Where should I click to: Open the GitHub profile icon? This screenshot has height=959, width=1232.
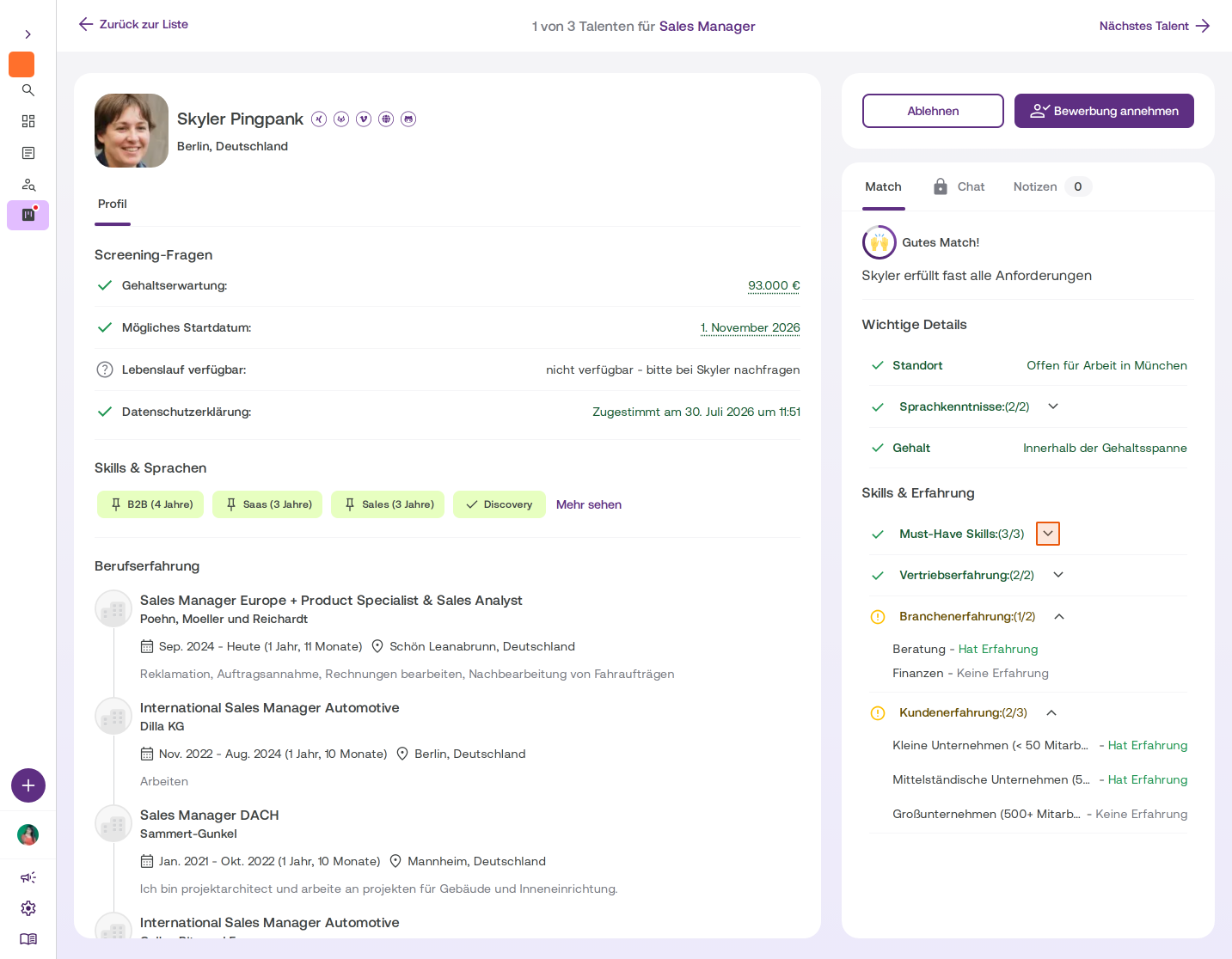click(x=408, y=119)
